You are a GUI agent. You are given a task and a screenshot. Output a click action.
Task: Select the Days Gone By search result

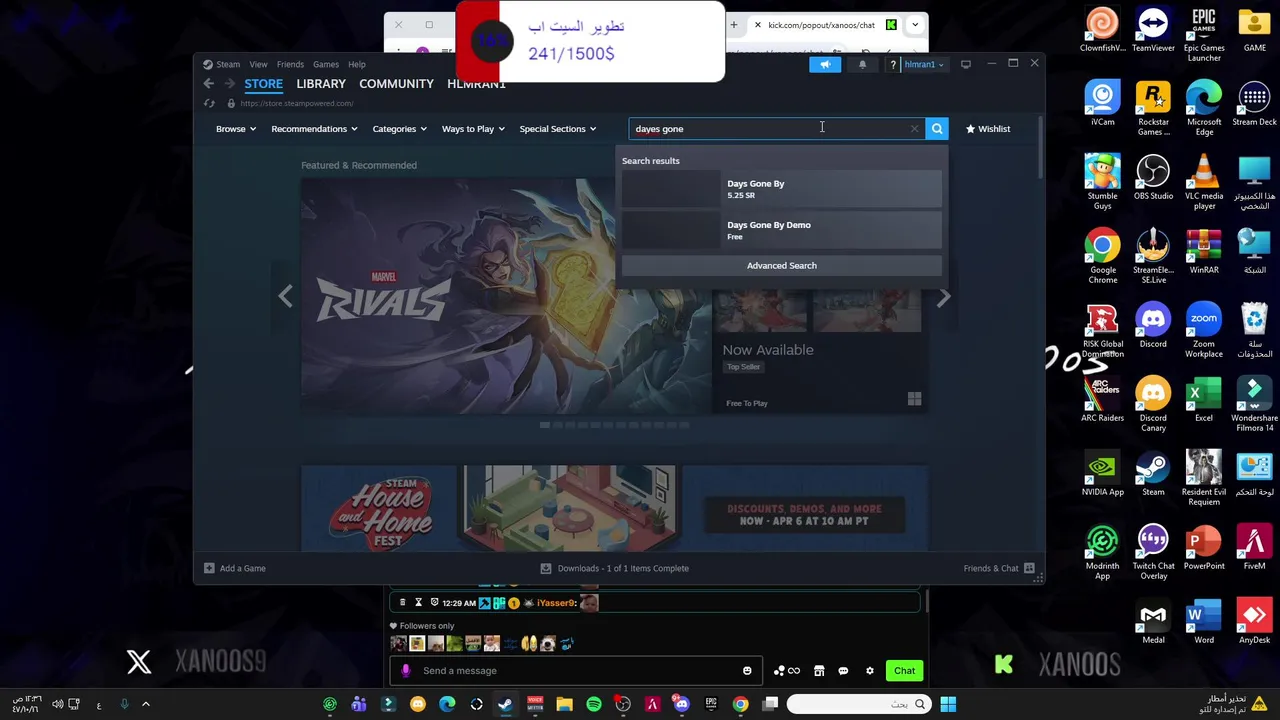782,189
